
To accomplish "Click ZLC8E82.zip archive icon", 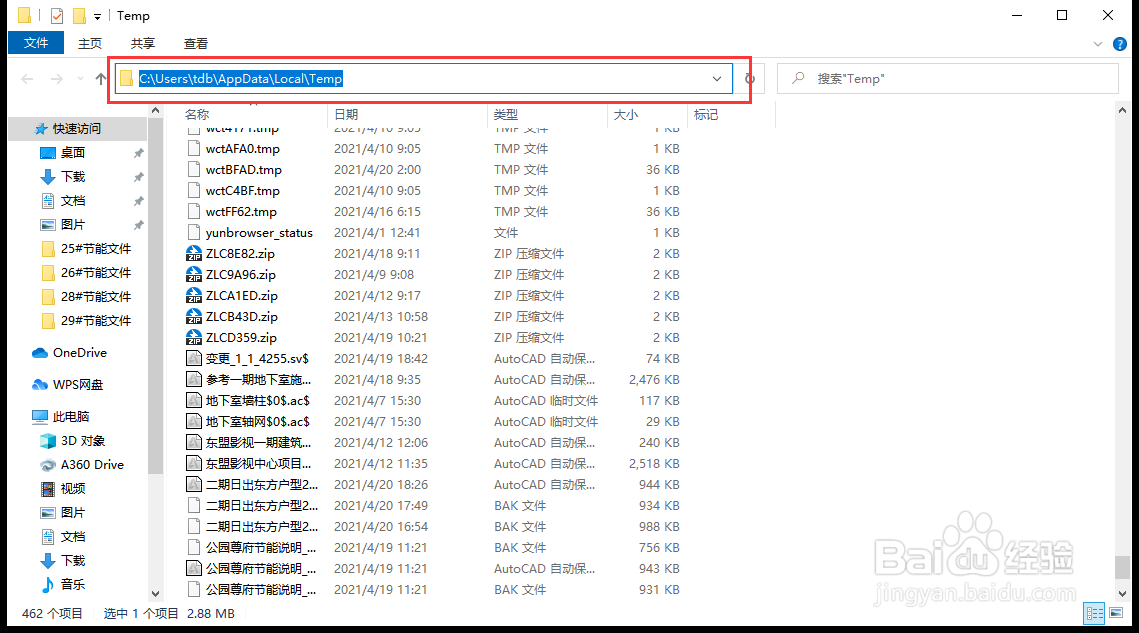I will click(194, 254).
